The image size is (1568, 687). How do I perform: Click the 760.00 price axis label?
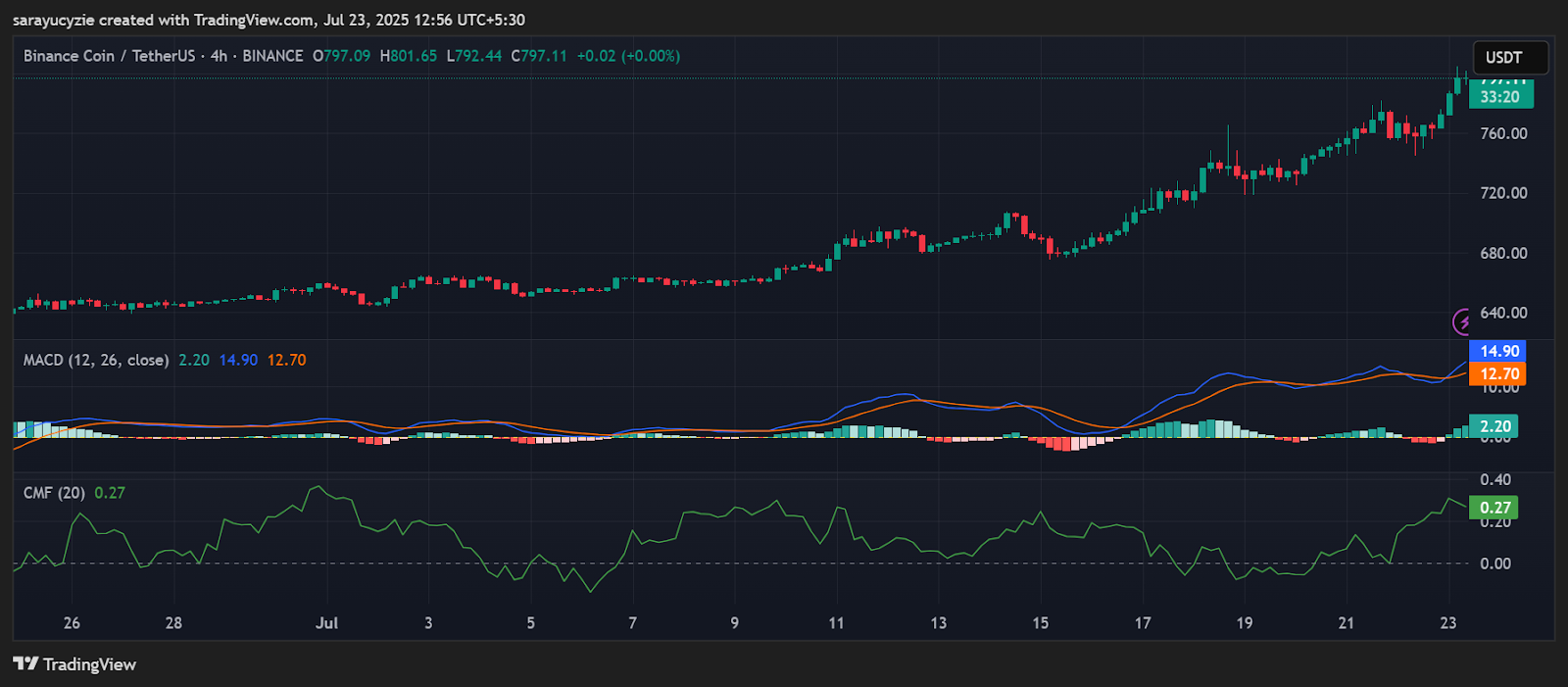[x=1503, y=133]
